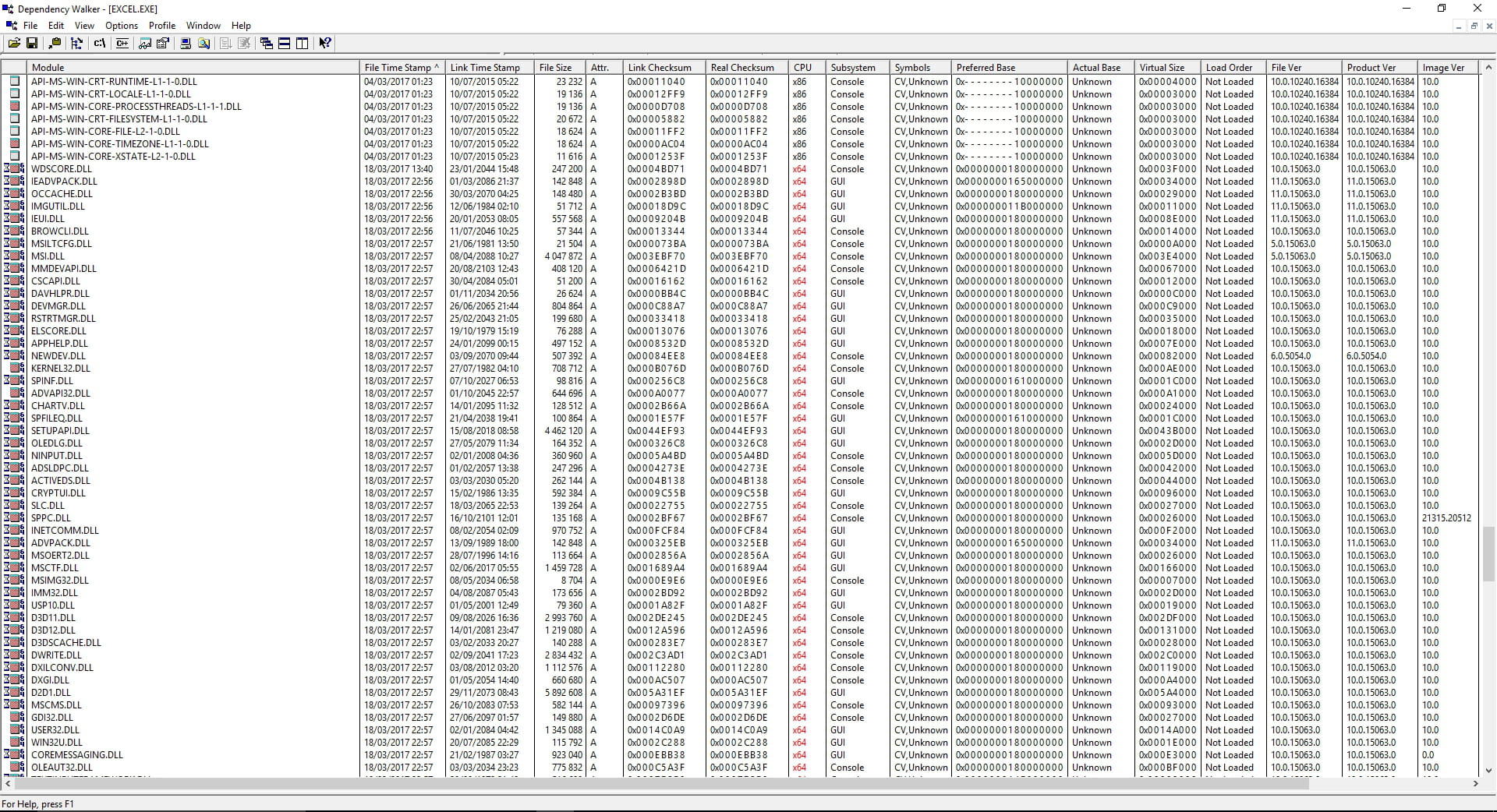Select the COREMESSAGING.DLL module row

[x=741, y=754]
